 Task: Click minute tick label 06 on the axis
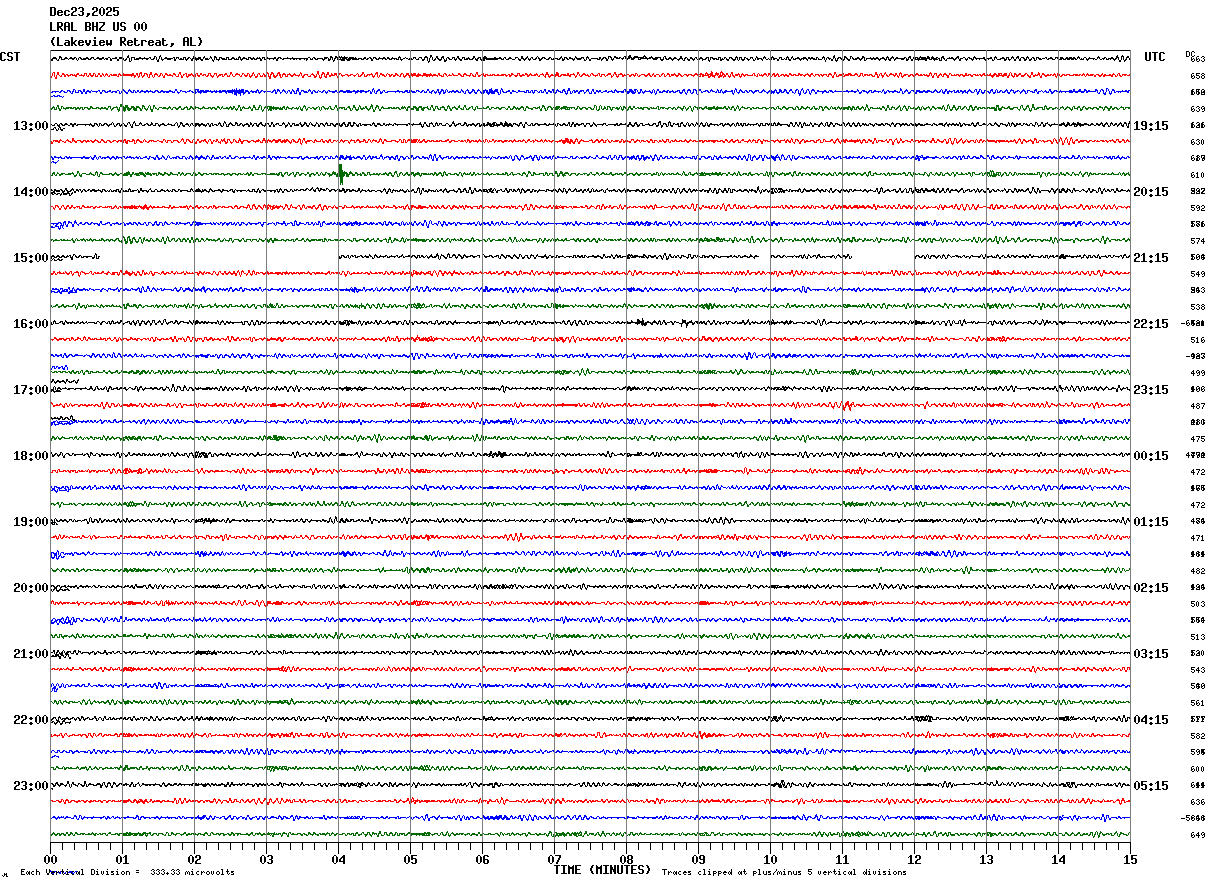pyautogui.click(x=482, y=859)
